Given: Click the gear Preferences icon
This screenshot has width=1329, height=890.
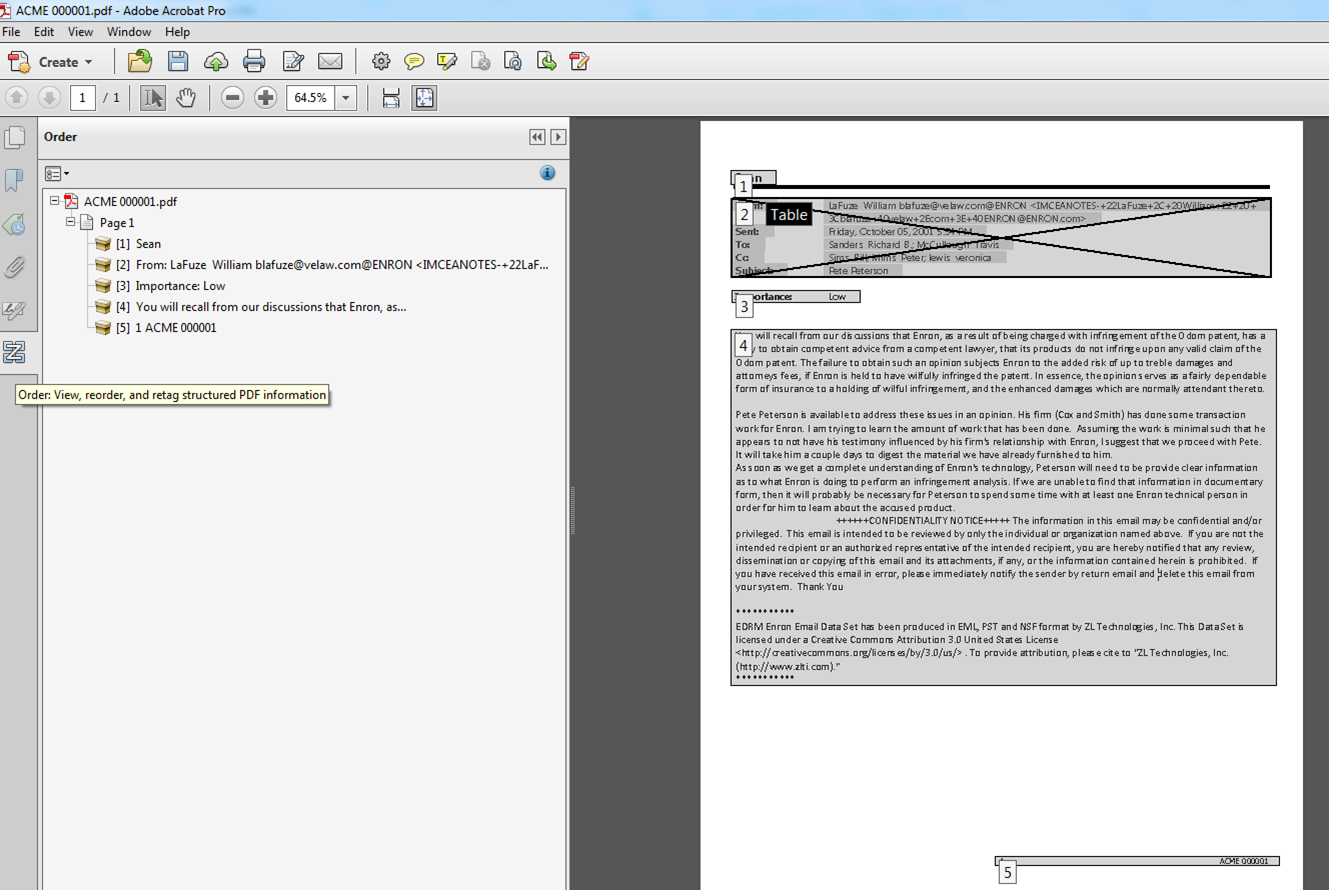Looking at the screenshot, I should click(381, 62).
